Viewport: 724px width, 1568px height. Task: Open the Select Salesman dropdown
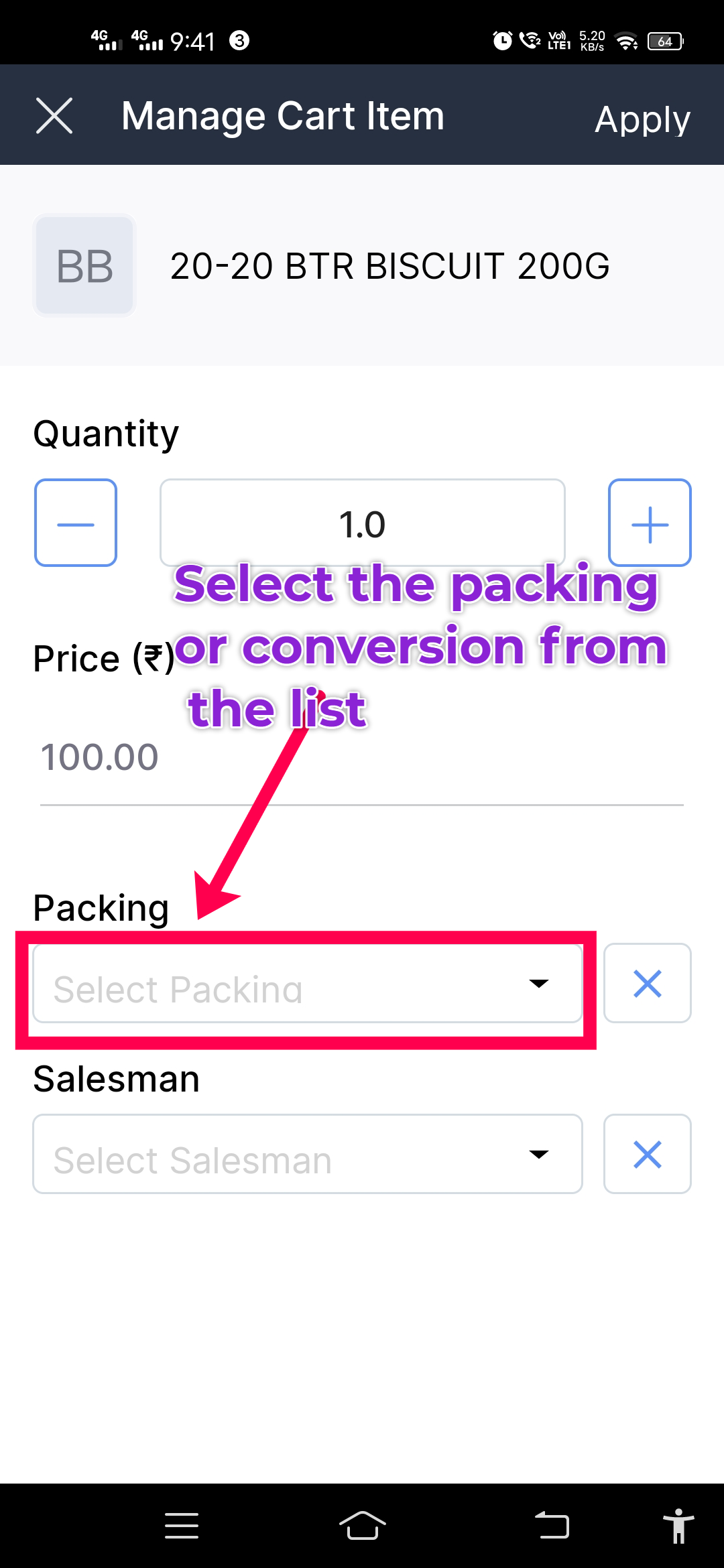pos(282,1154)
